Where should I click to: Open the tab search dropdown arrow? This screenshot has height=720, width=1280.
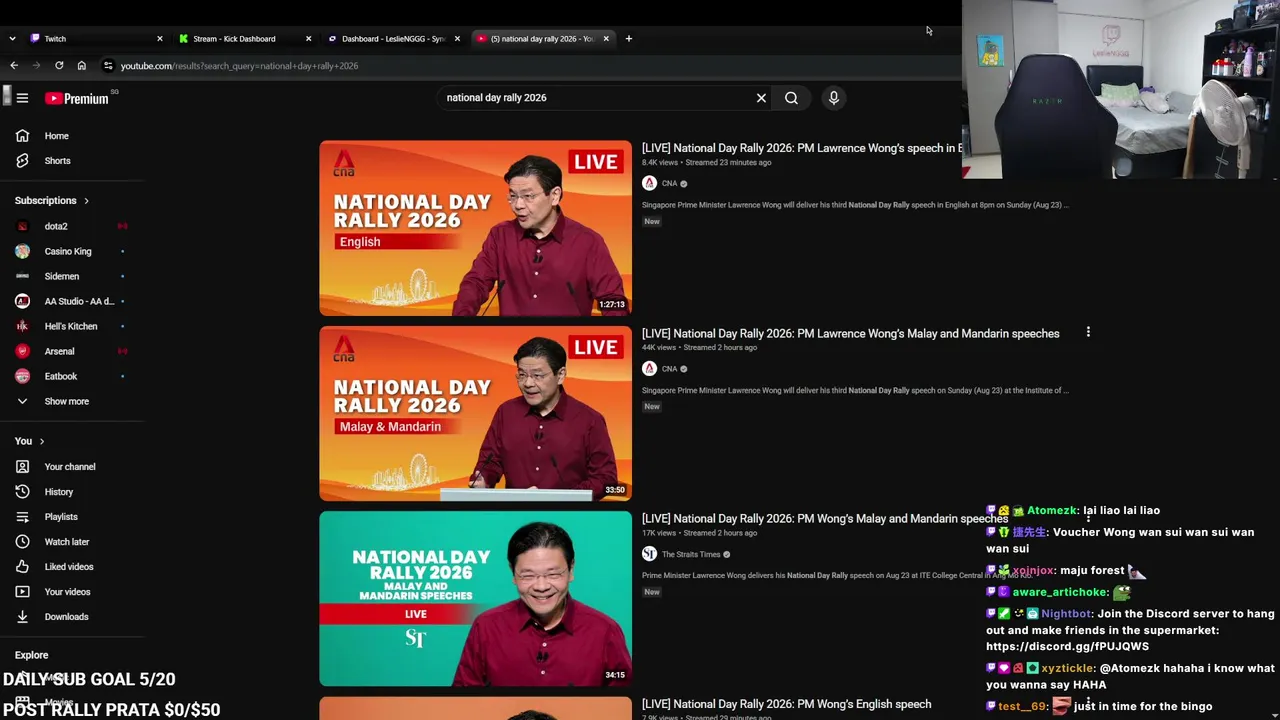(12, 39)
